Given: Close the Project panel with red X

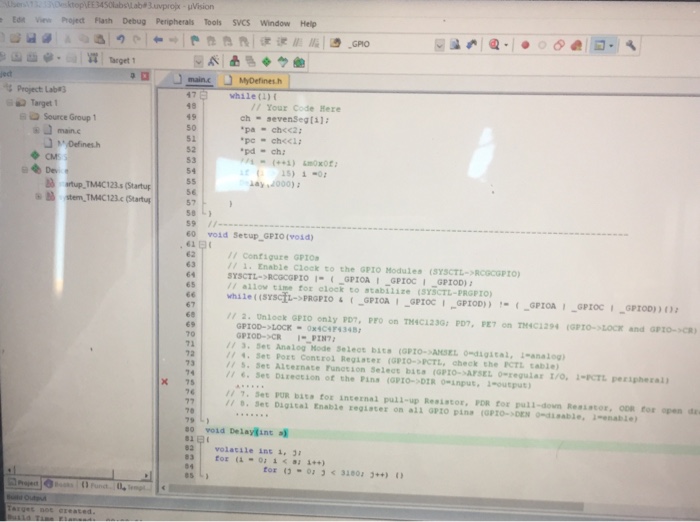Looking at the screenshot, I should [145, 76].
